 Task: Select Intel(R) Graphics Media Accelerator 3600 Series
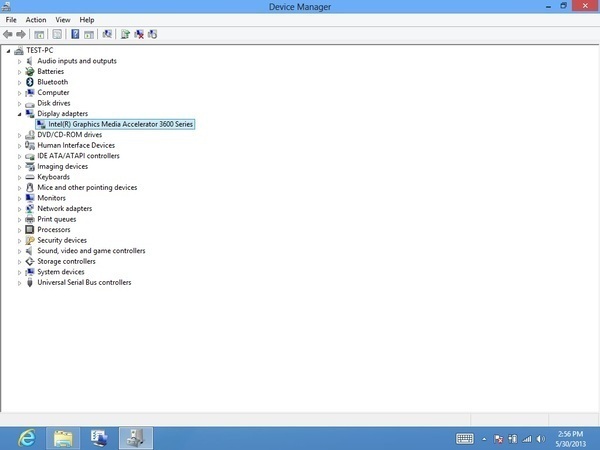point(120,124)
